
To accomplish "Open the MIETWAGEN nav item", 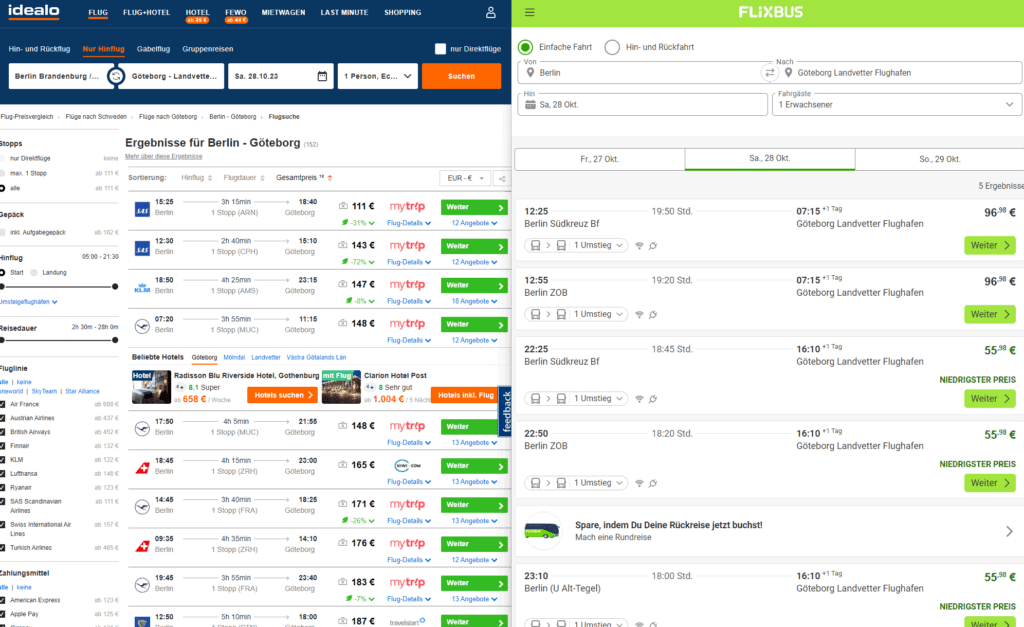I will (283, 12).
